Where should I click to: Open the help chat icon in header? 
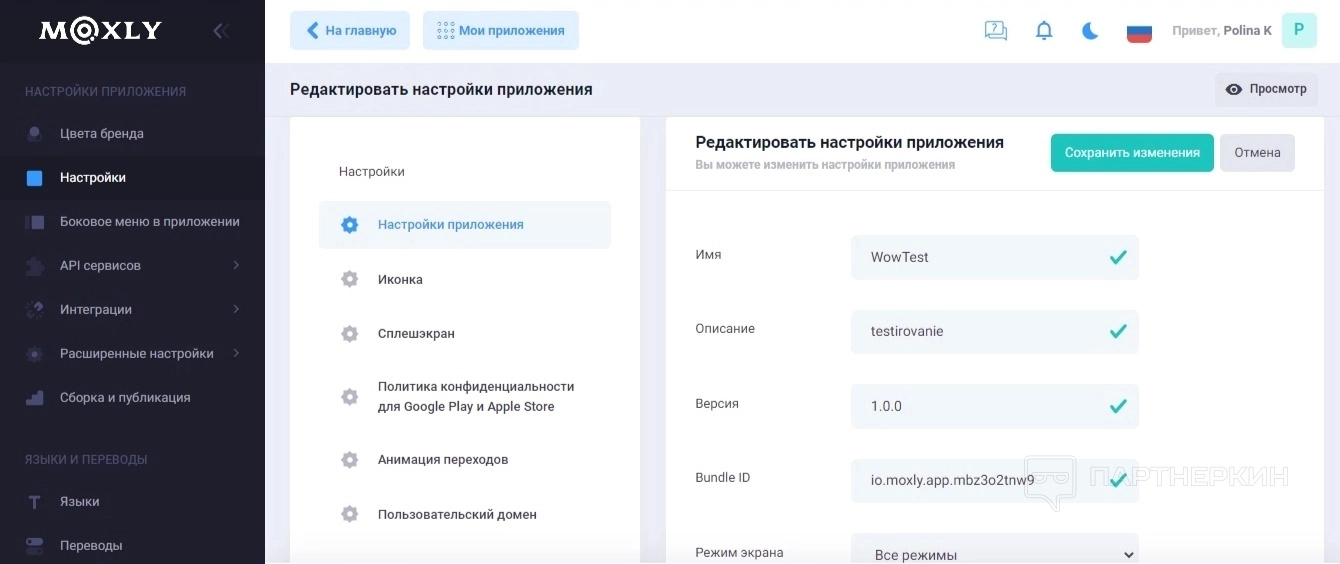996,31
